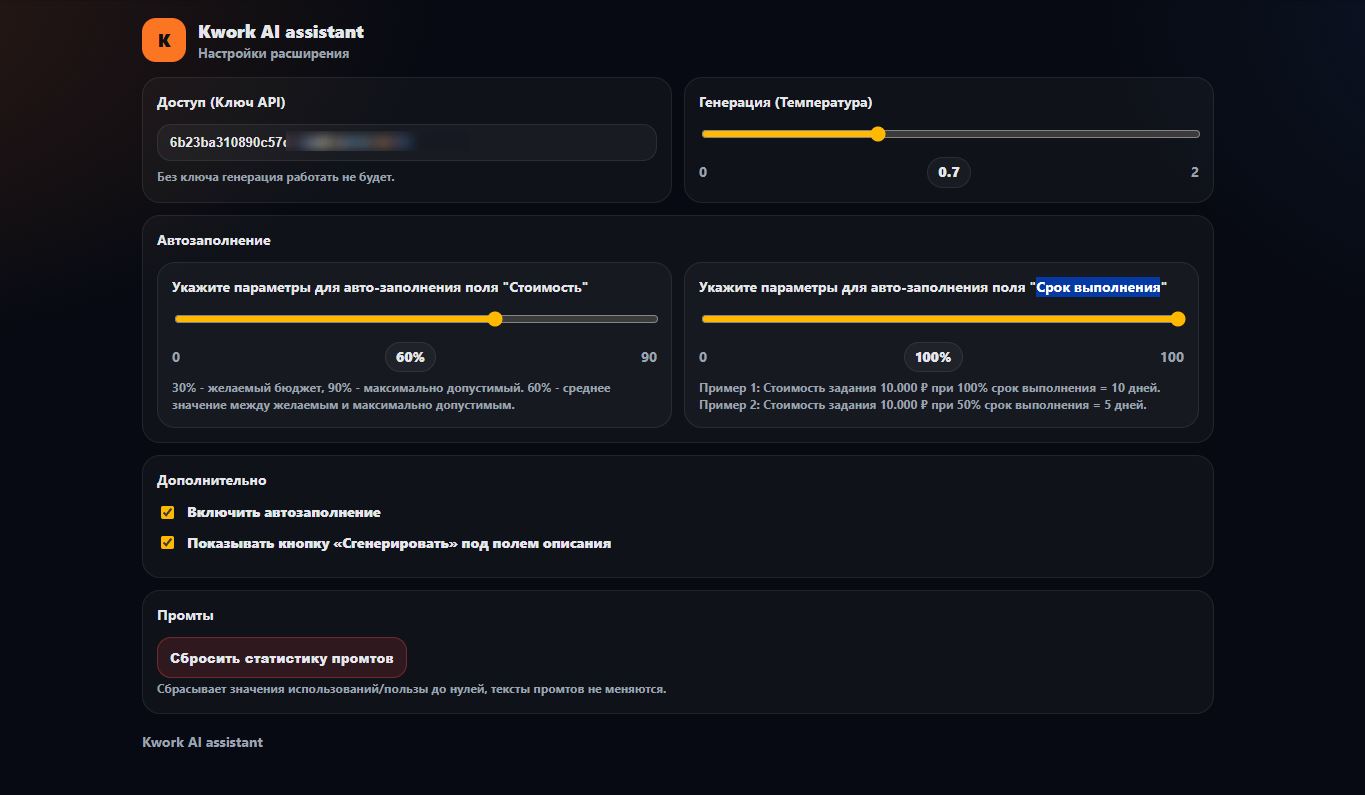Click the "Стоимость" slider handle
Image resolution: width=1365 pixels, height=795 pixels.
pyautogui.click(x=494, y=319)
